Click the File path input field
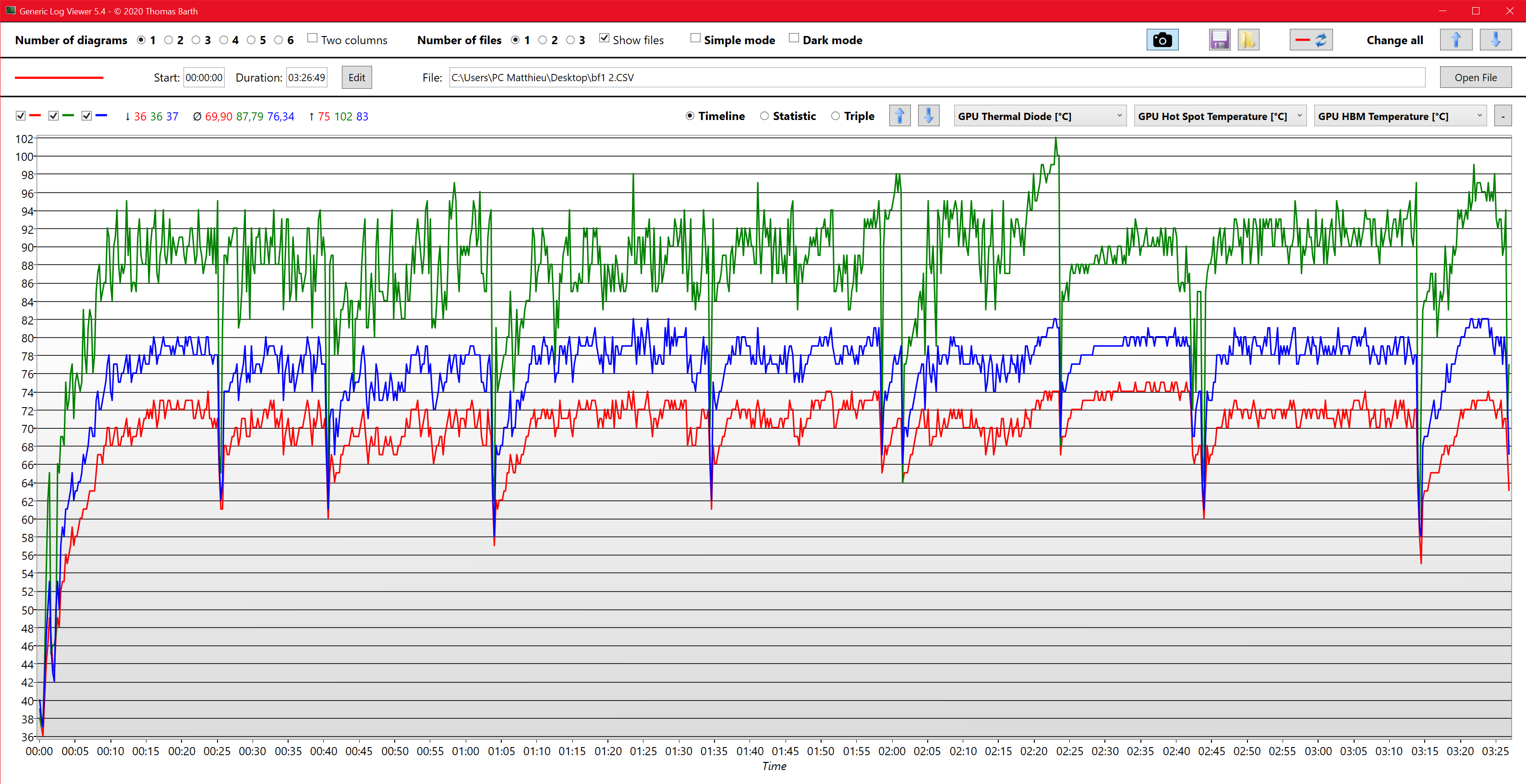This screenshot has height=784, width=1526. pos(936,78)
